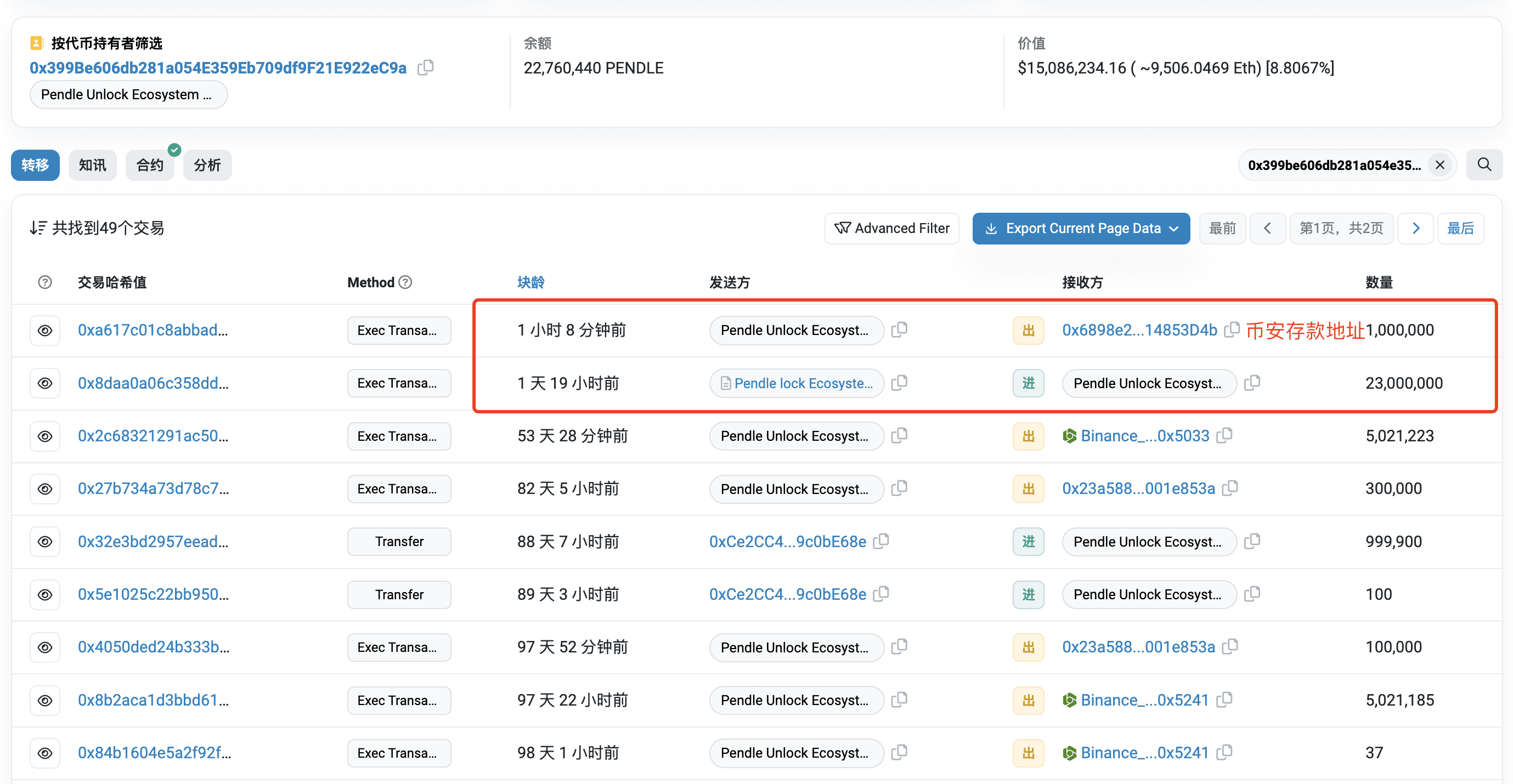This screenshot has height=784, width=1513.
Task: Toggle eye preview for 0x5e1025c22bb950 transaction
Action: tap(45, 594)
